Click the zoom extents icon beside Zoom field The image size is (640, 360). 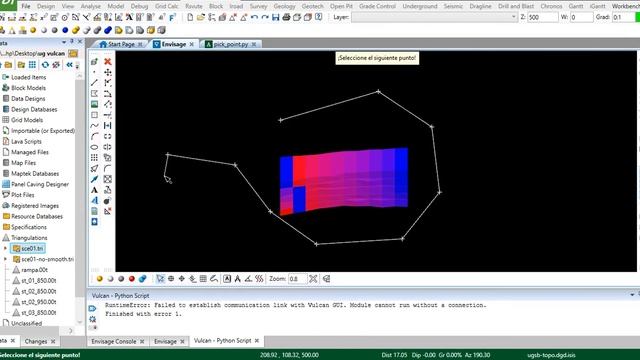(313, 279)
